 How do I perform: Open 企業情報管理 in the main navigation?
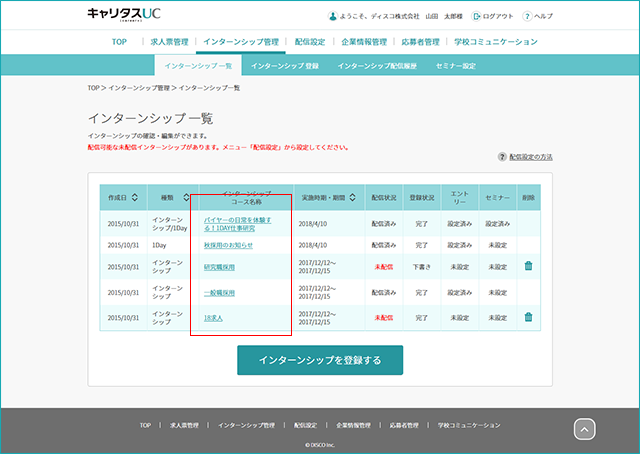point(364,42)
